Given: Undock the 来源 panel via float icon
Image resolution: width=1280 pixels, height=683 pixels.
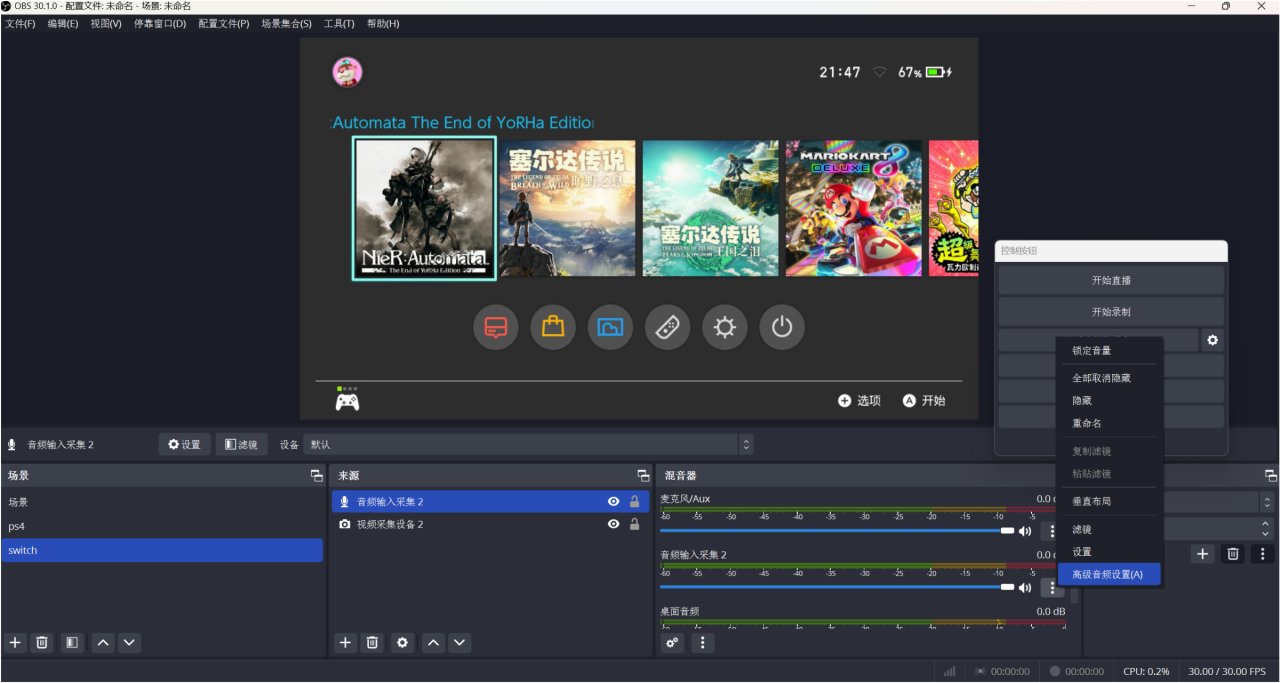Looking at the screenshot, I should click(x=643, y=476).
